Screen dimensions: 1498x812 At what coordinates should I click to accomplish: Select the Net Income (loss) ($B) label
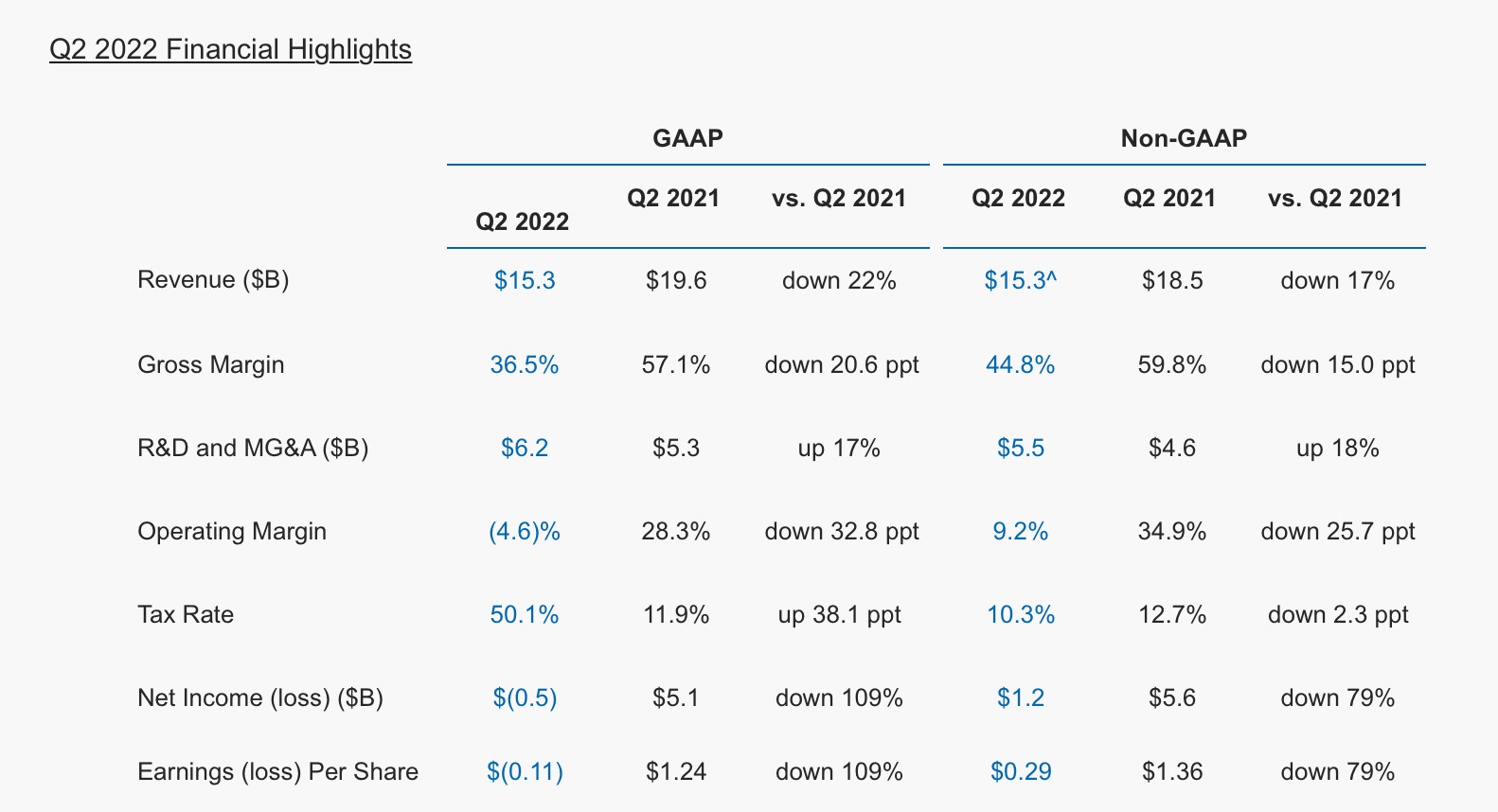point(260,697)
